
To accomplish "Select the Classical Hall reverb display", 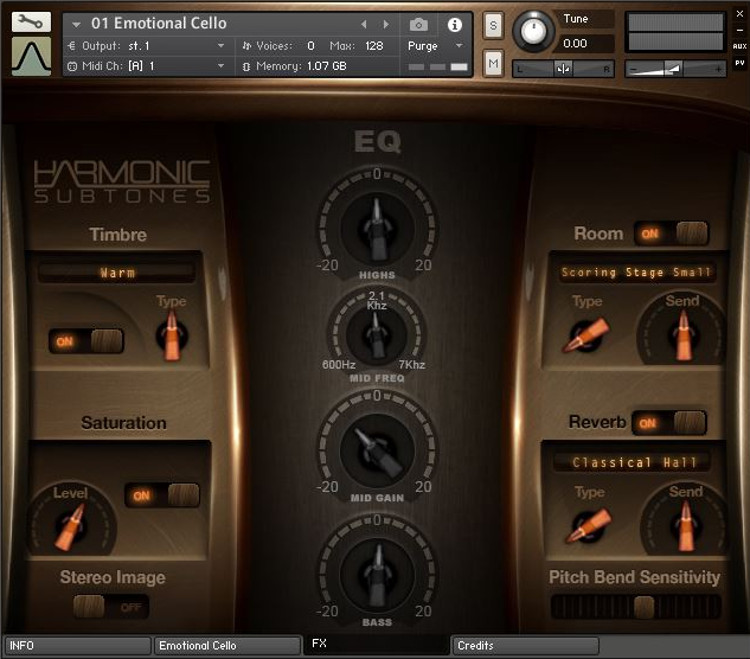I will pyautogui.click(x=633, y=462).
